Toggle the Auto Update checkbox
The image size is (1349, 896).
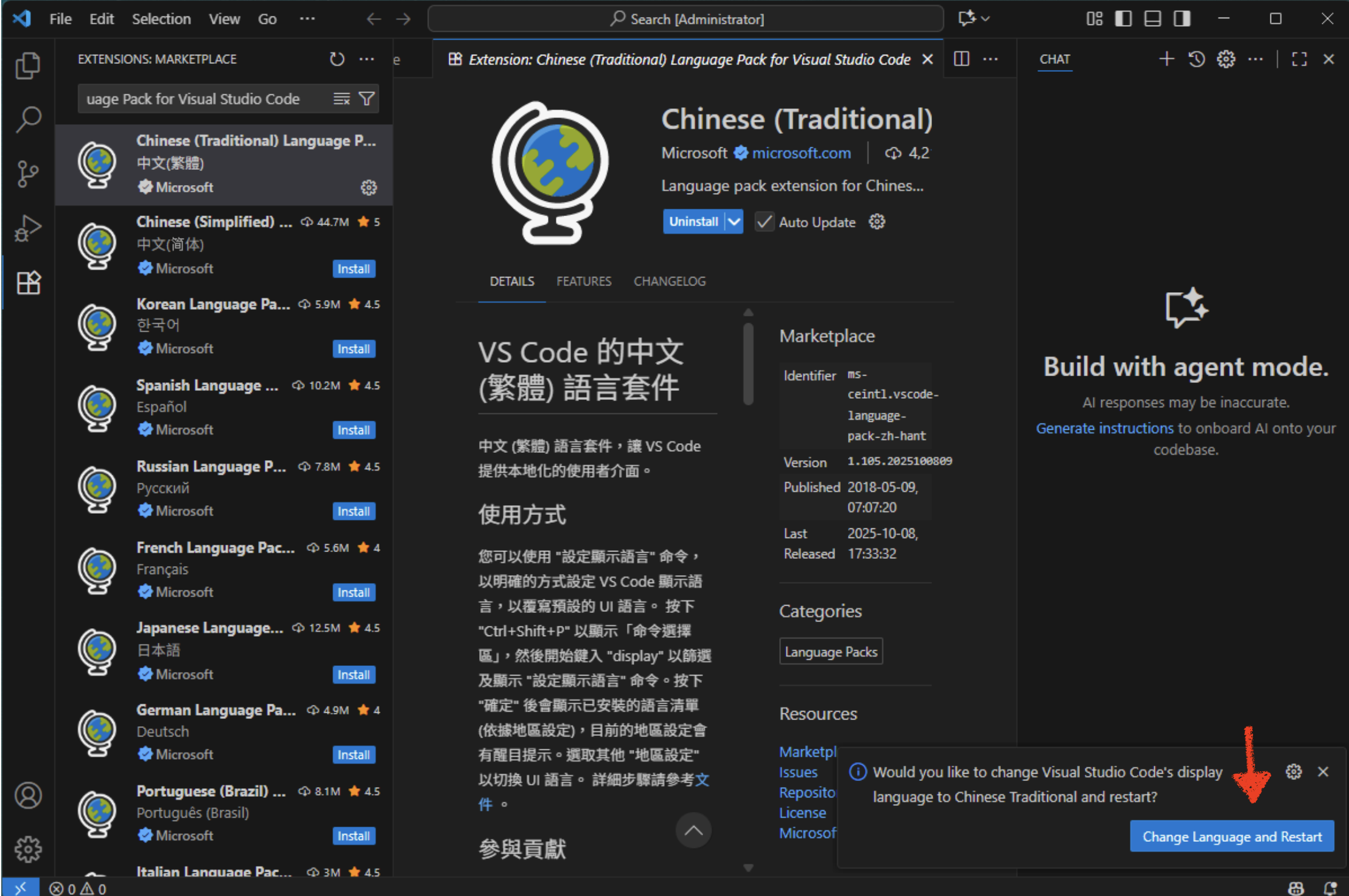[764, 222]
